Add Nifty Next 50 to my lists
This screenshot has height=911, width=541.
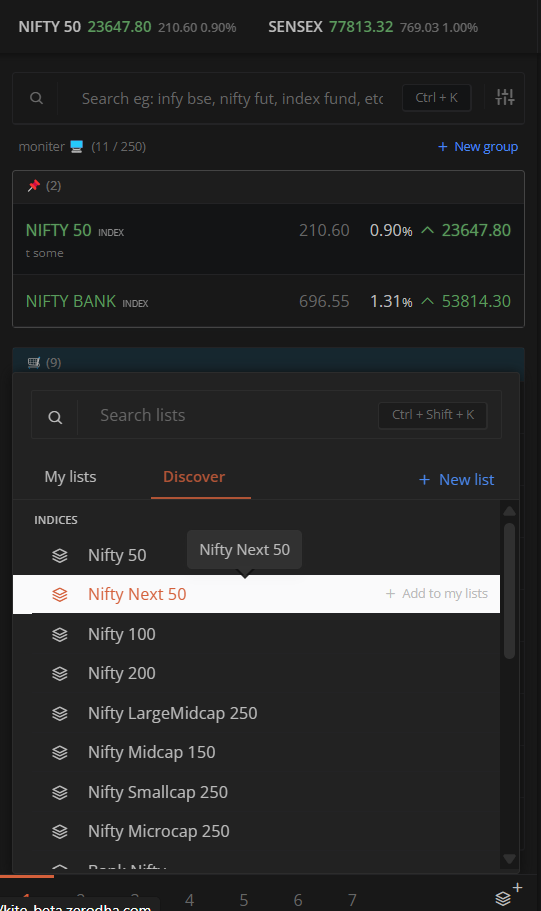437,594
